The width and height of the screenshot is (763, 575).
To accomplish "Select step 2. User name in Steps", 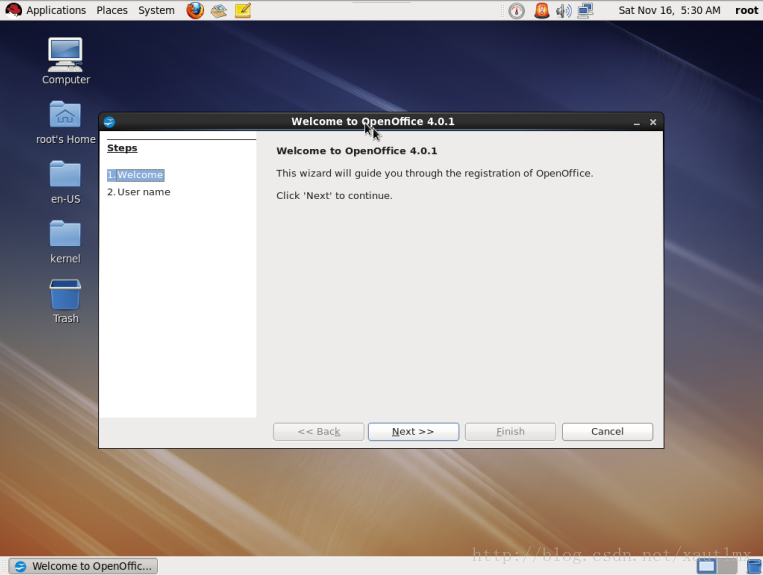I will point(139,192).
